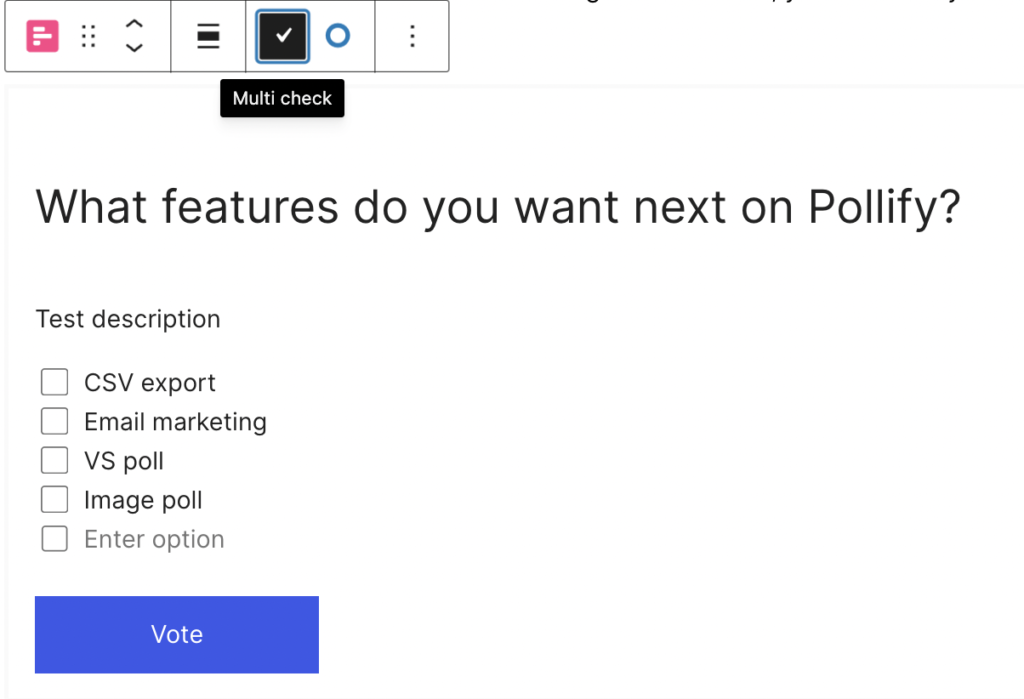Check the Email marketing checkbox
This screenshot has height=699, width=1024.
(x=54, y=421)
